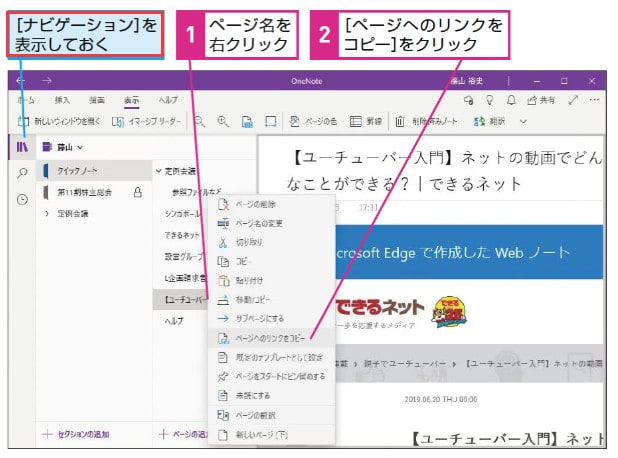Click the lightbulb icon in the header
Viewport: 618px width, 458px height.
490,101
